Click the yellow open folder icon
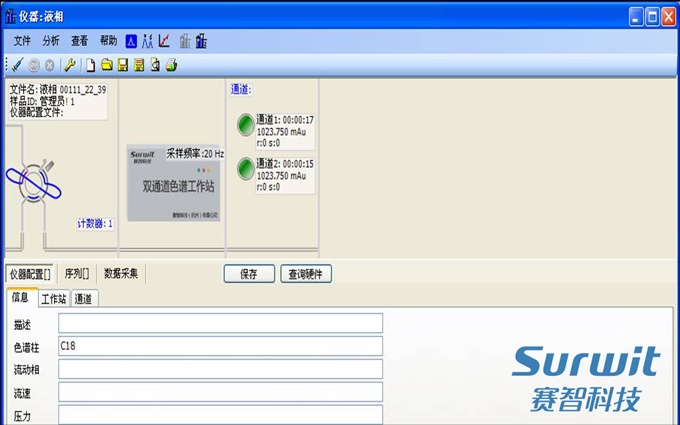Viewport: 680px width, 425px height. click(106, 65)
